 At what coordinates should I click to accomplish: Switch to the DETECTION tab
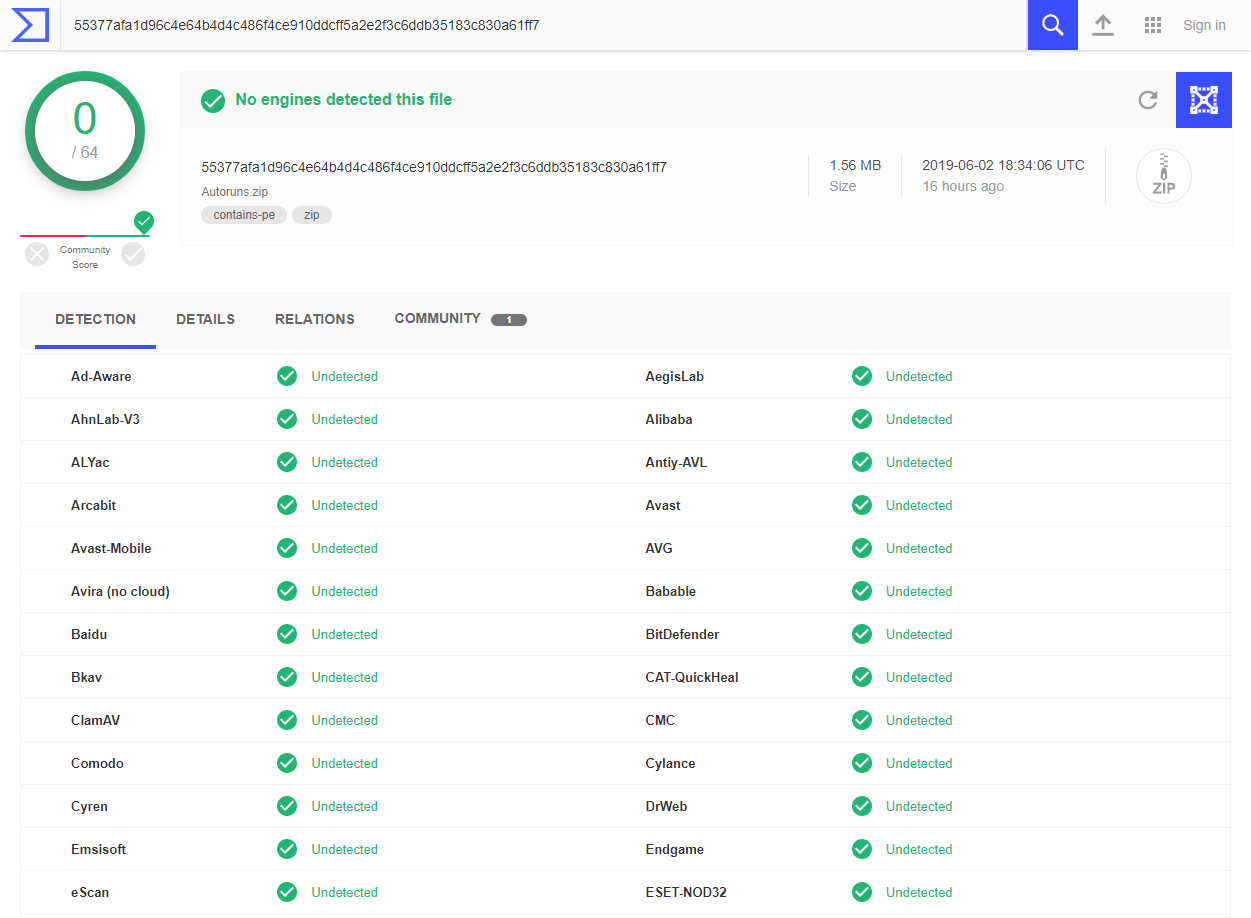(x=95, y=319)
